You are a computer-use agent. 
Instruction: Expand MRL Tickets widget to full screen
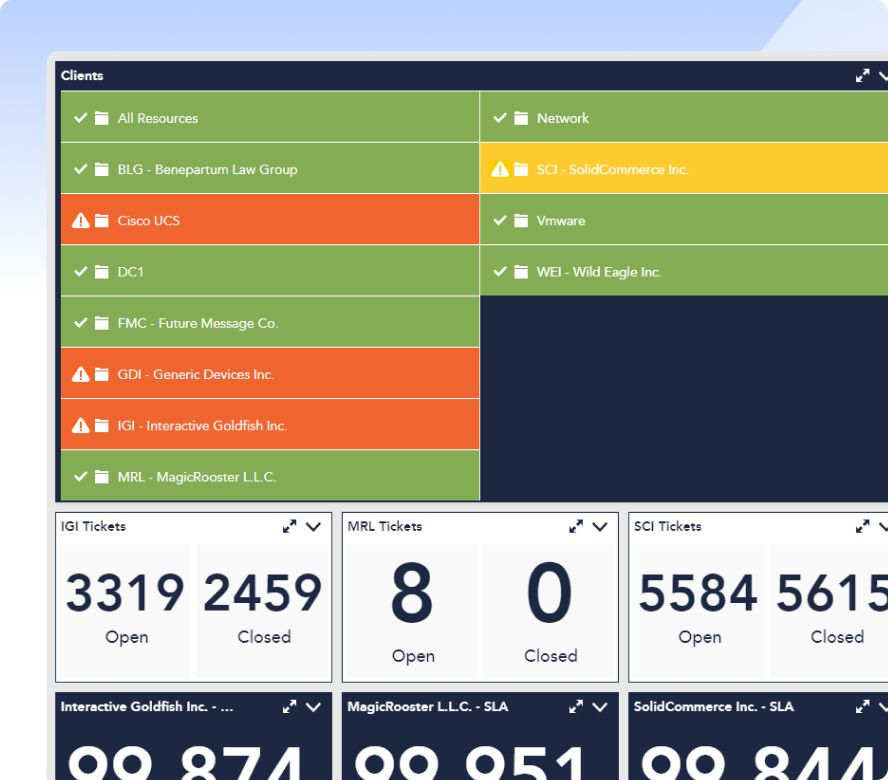pyautogui.click(x=576, y=526)
